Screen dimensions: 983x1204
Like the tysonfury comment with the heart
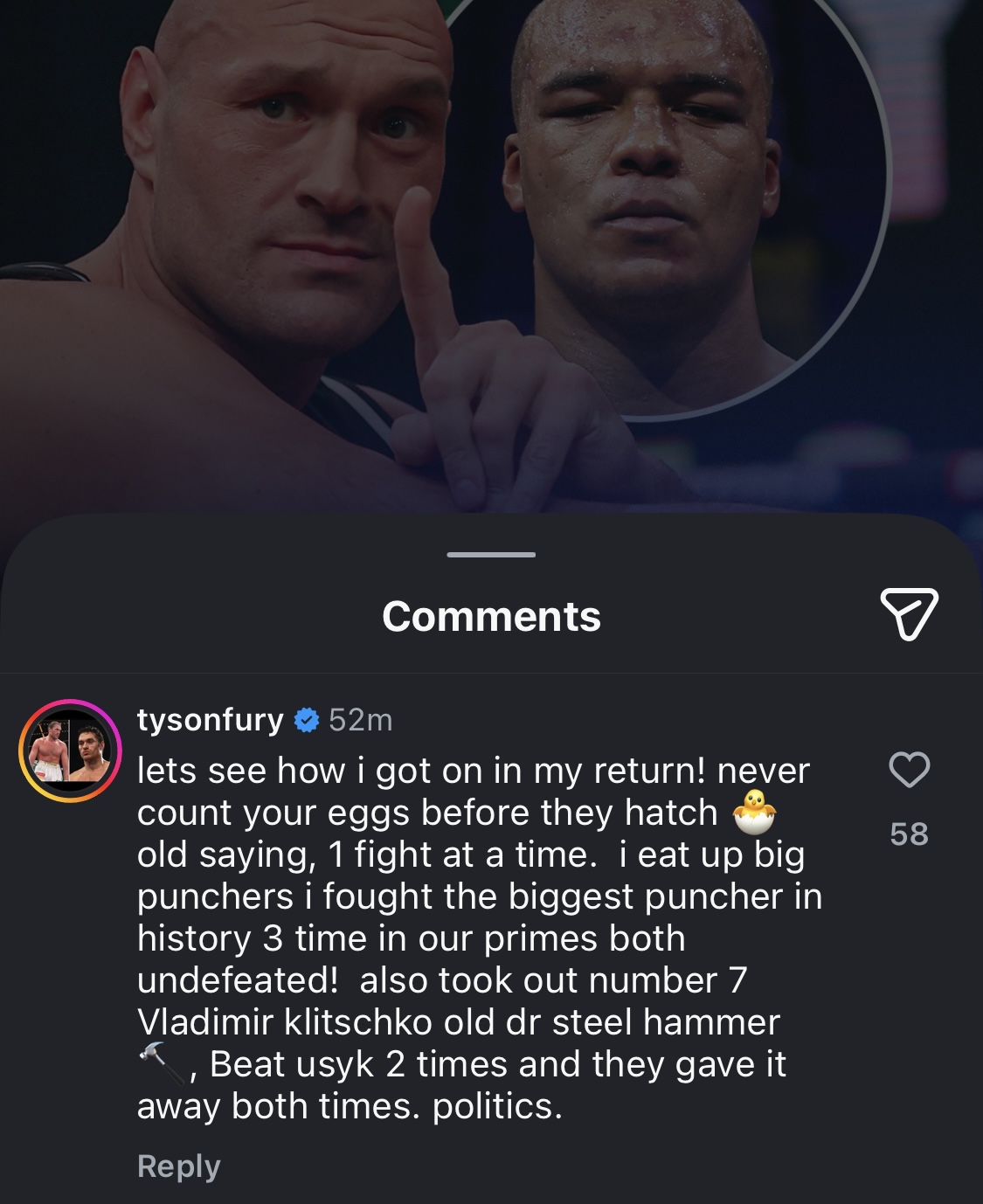pos(909,770)
